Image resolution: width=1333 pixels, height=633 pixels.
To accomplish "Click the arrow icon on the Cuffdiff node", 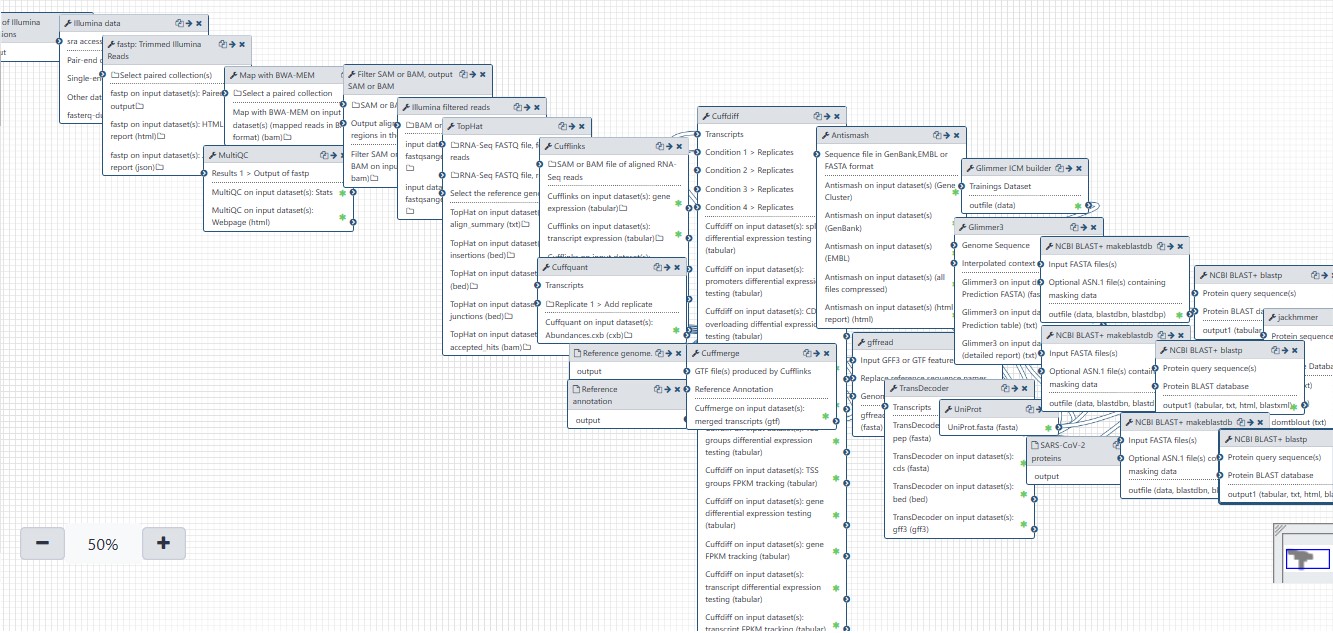I will [827, 116].
